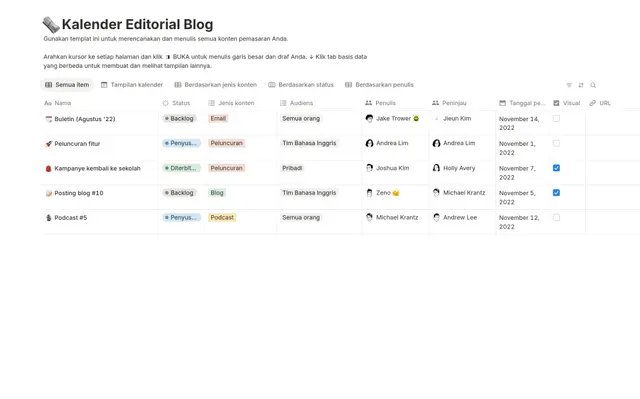
Task: Click the URL column header
Action: click(600, 103)
